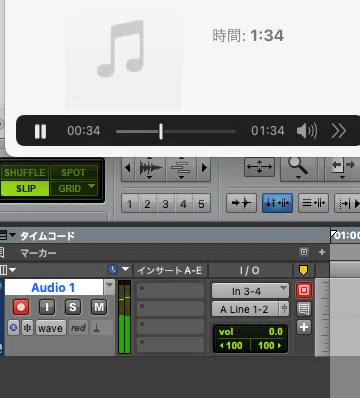Record-enable the Audio 1 track

[21, 307]
